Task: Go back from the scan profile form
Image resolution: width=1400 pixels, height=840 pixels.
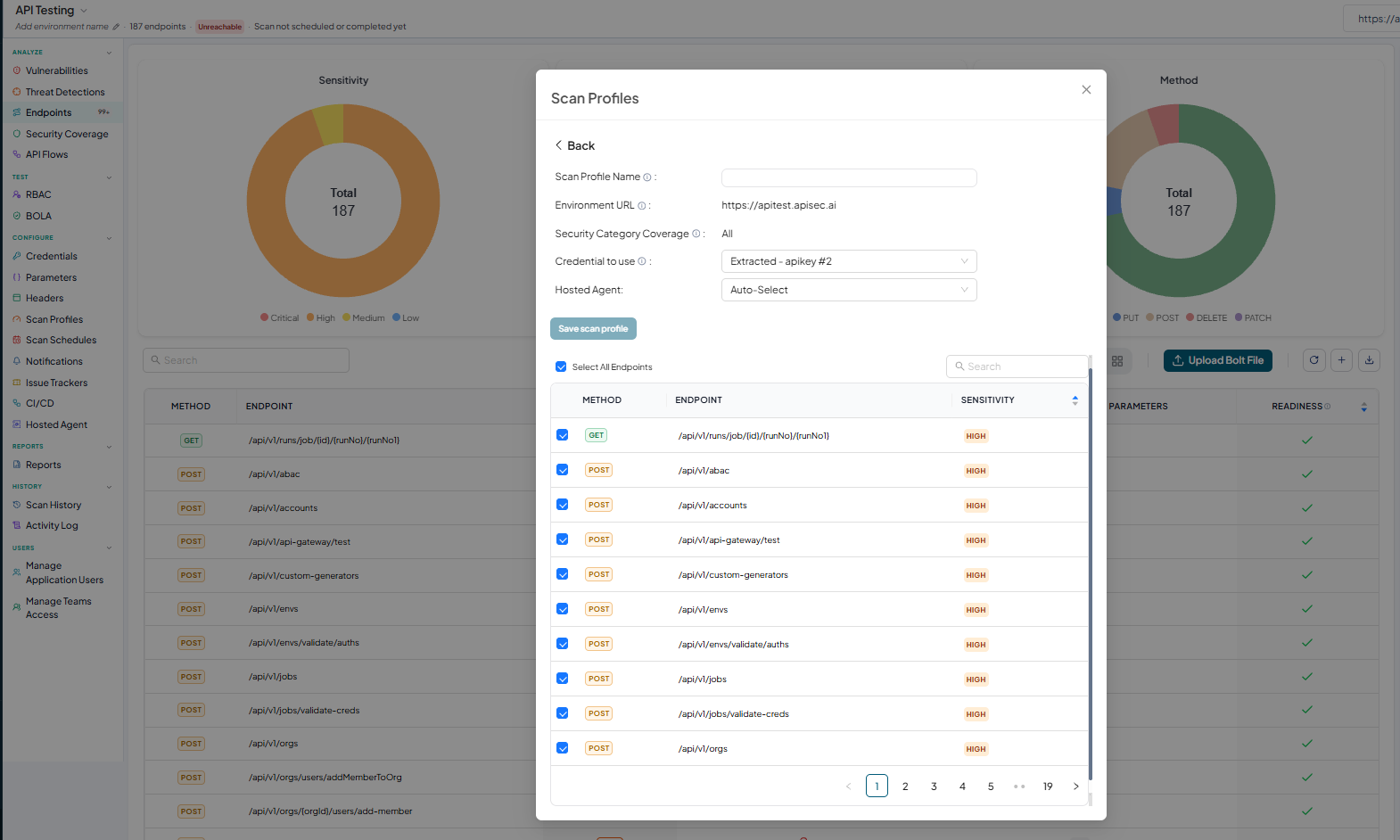Action: [x=575, y=145]
